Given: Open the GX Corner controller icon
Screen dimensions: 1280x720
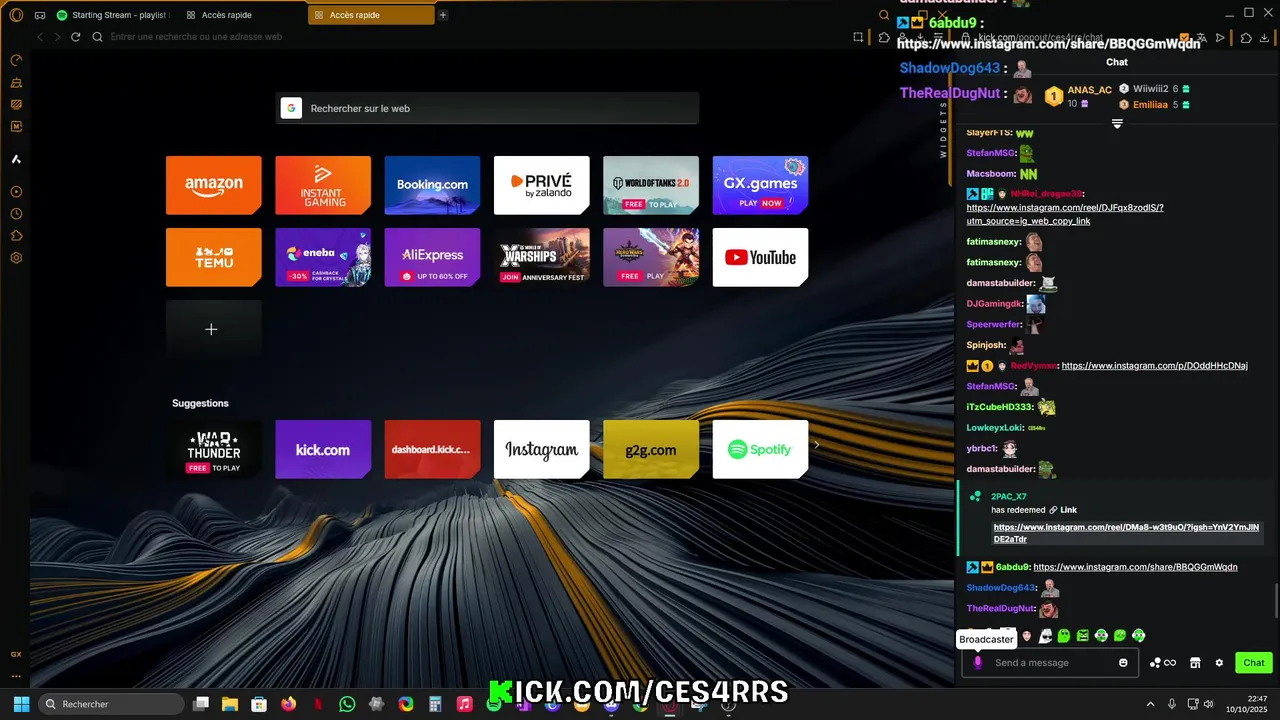Looking at the screenshot, I should point(40,15).
